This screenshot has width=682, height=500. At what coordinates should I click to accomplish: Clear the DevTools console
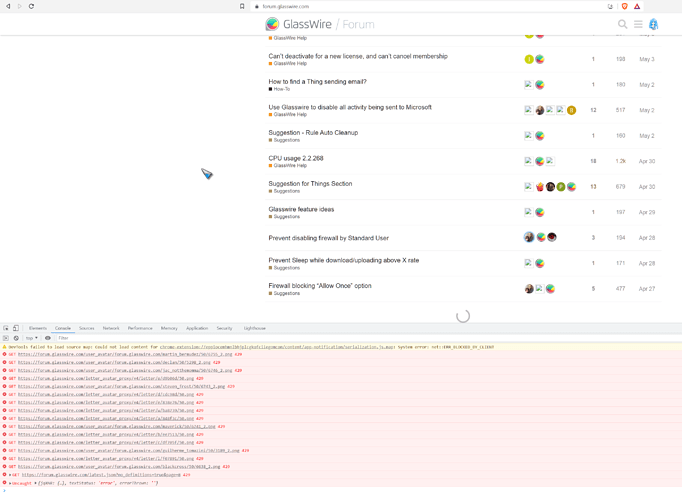pos(16,338)
